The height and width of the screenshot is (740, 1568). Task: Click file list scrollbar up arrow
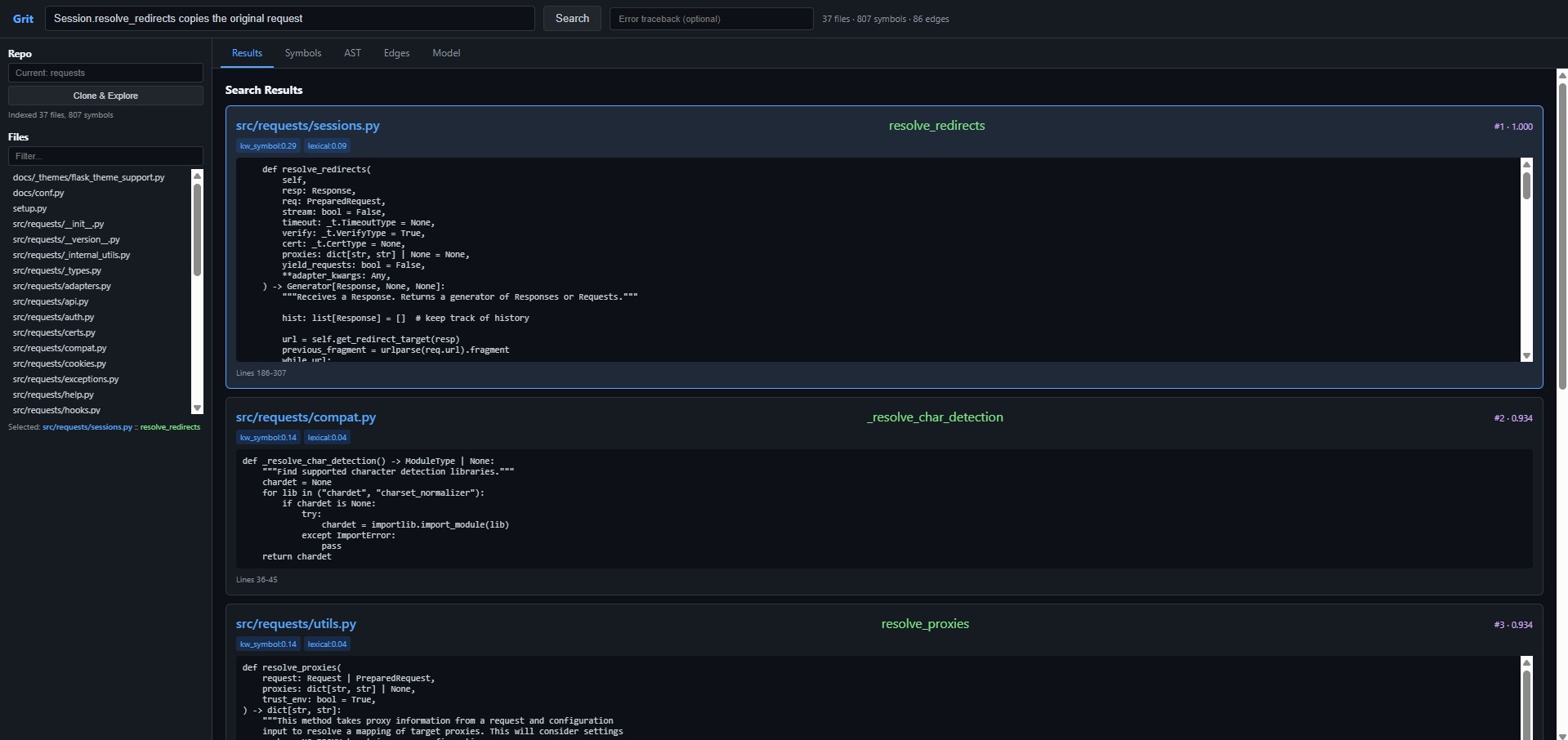(197, 176)
